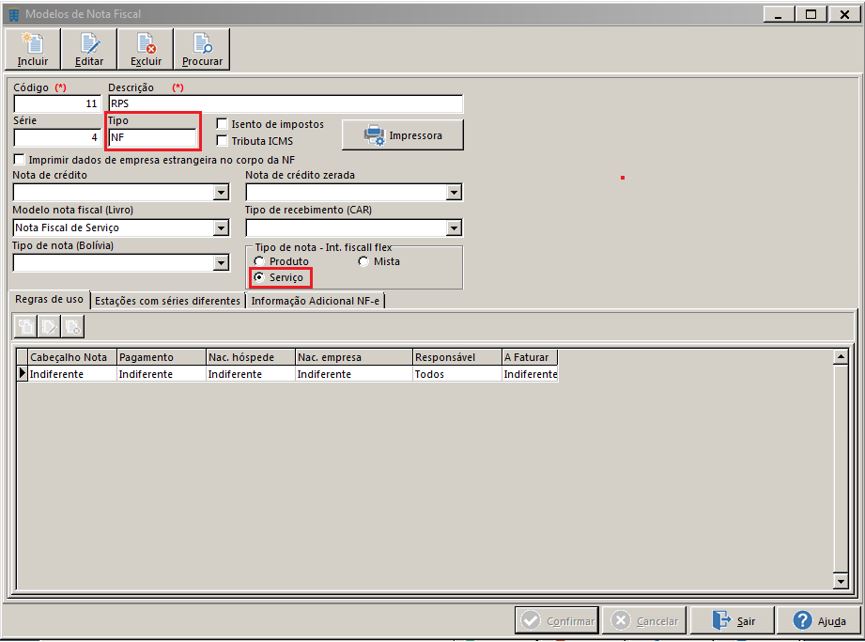Screen dimensions: 865x642
Task: Click the Sair button
Action: pyautogui.click(x=733, y=621)
